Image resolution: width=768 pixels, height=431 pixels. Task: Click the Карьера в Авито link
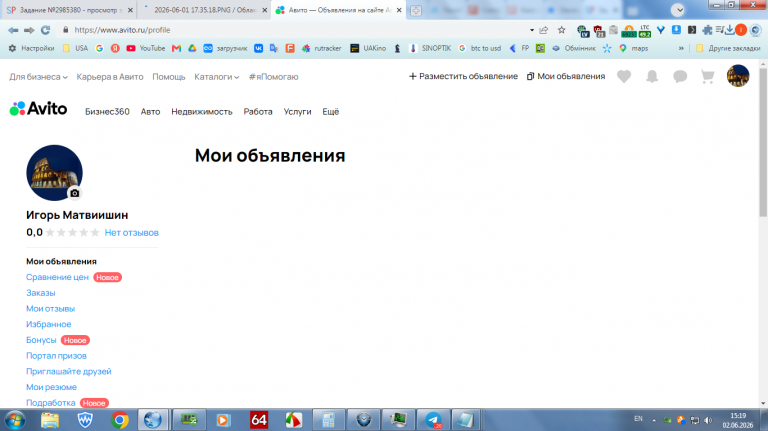click(x=110, y=77)
